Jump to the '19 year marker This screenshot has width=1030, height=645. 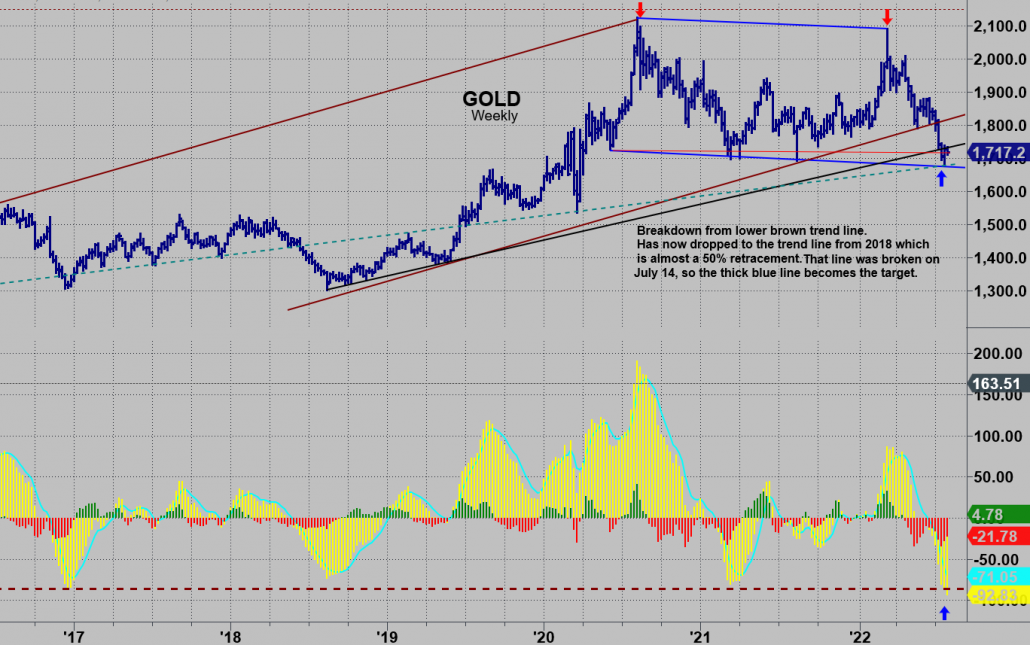pyautogui.click(x=386, y=634)
